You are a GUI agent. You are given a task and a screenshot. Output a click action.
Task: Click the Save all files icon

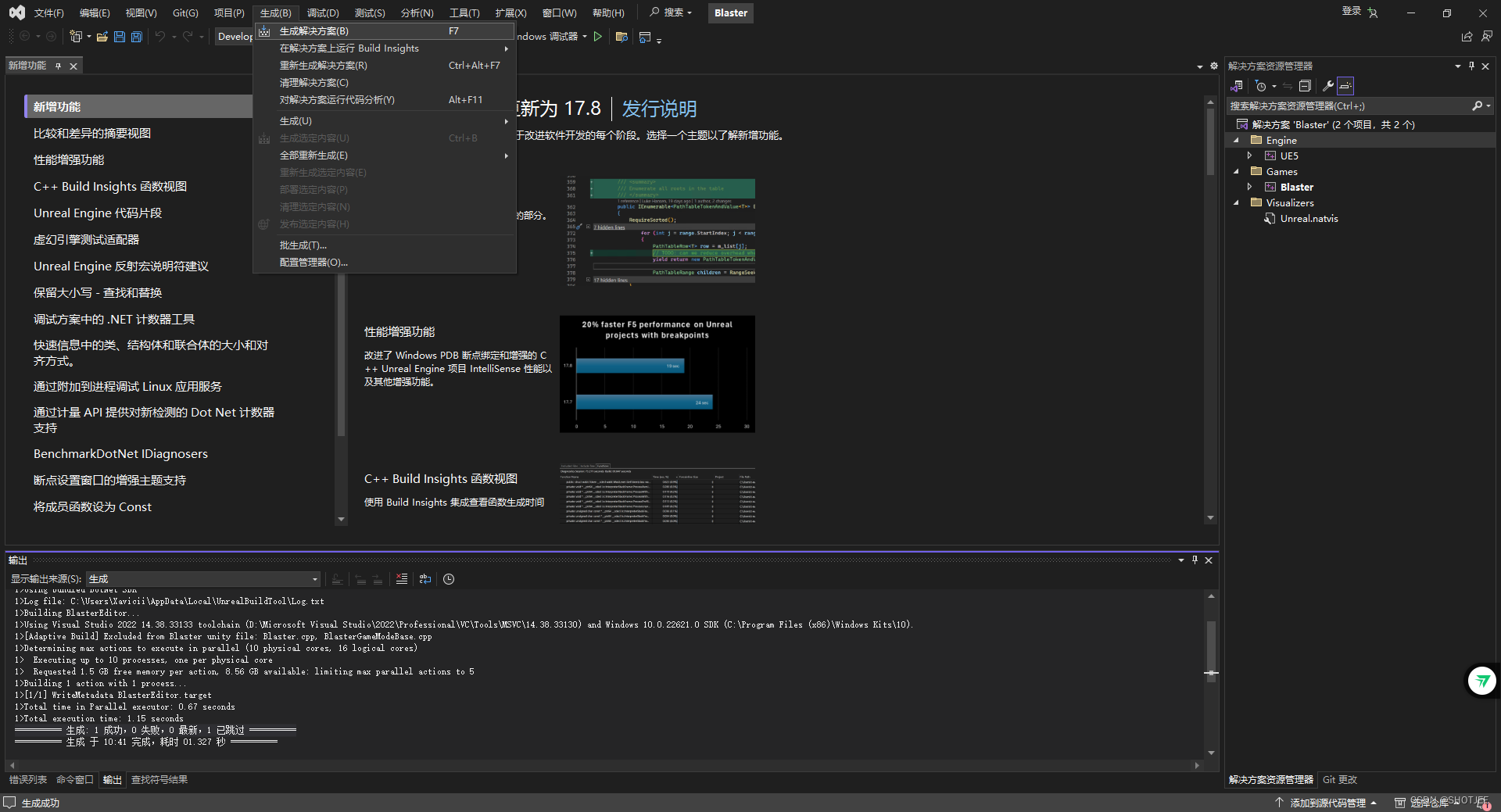click(136, 37)
